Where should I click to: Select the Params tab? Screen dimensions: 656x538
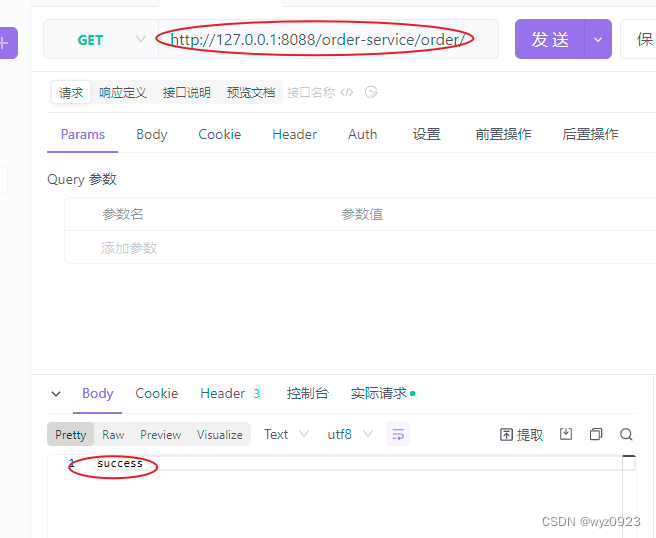coord(82,134)
